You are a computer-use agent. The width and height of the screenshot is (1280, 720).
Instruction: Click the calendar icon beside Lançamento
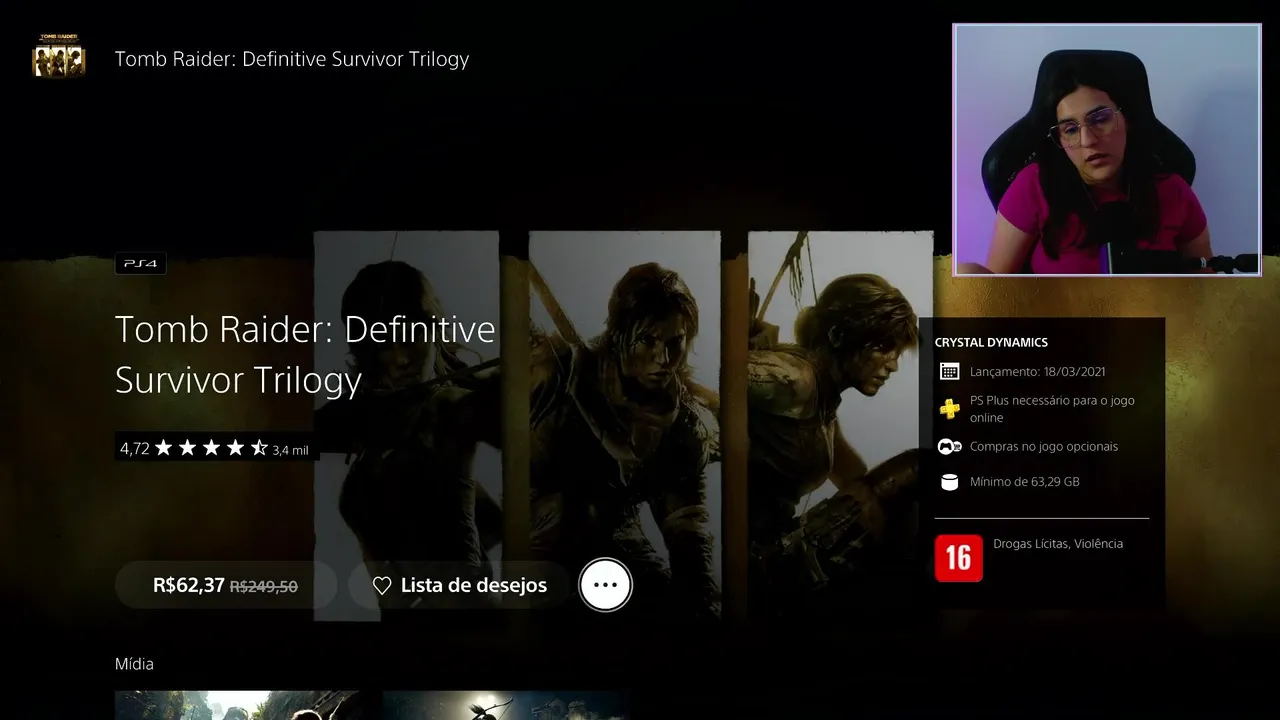click(950, 371)
